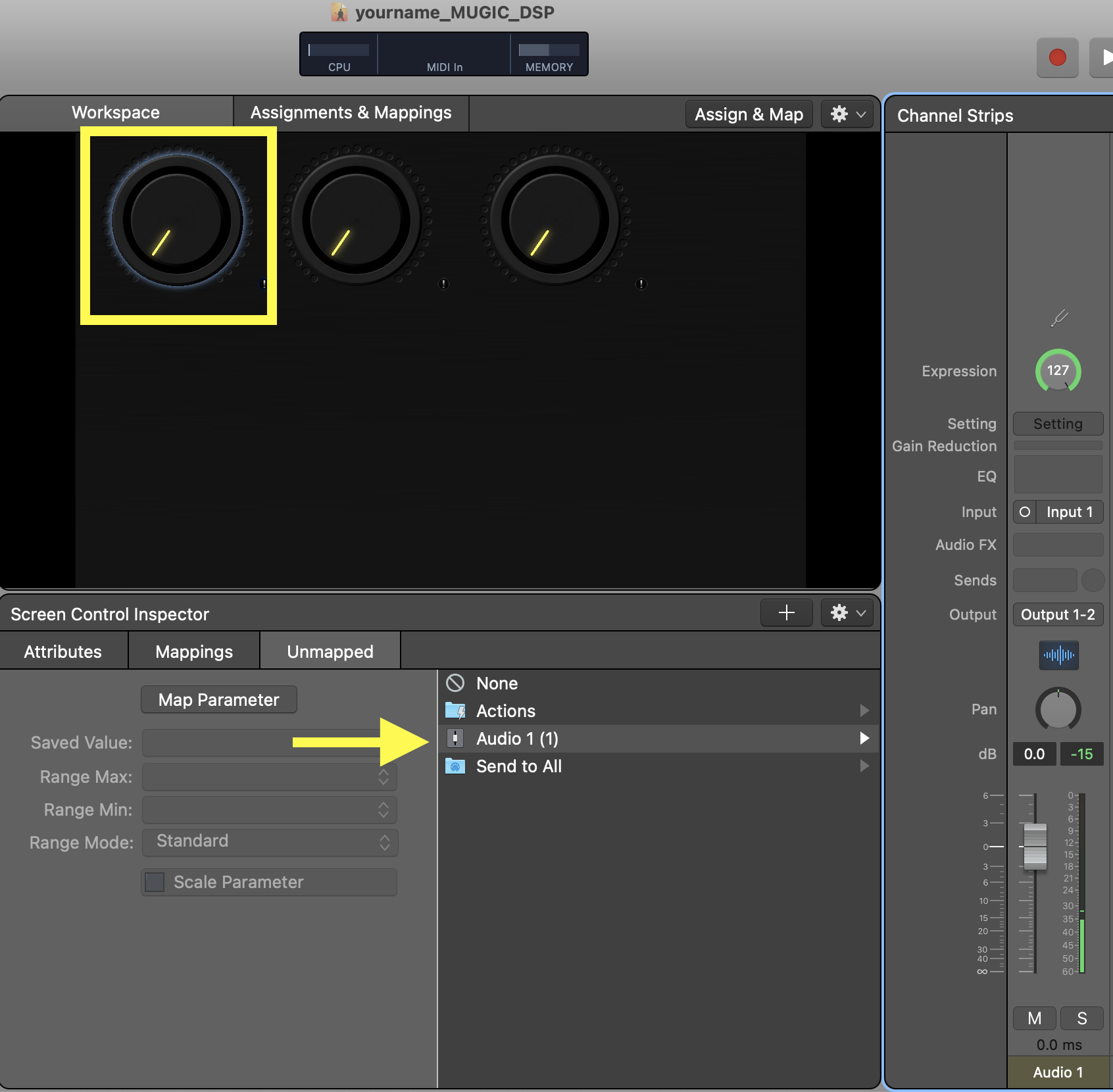Viewport: 1113px width, 1092px height.
Task: Click the Expression knob showing 127
Action: 1058,371
